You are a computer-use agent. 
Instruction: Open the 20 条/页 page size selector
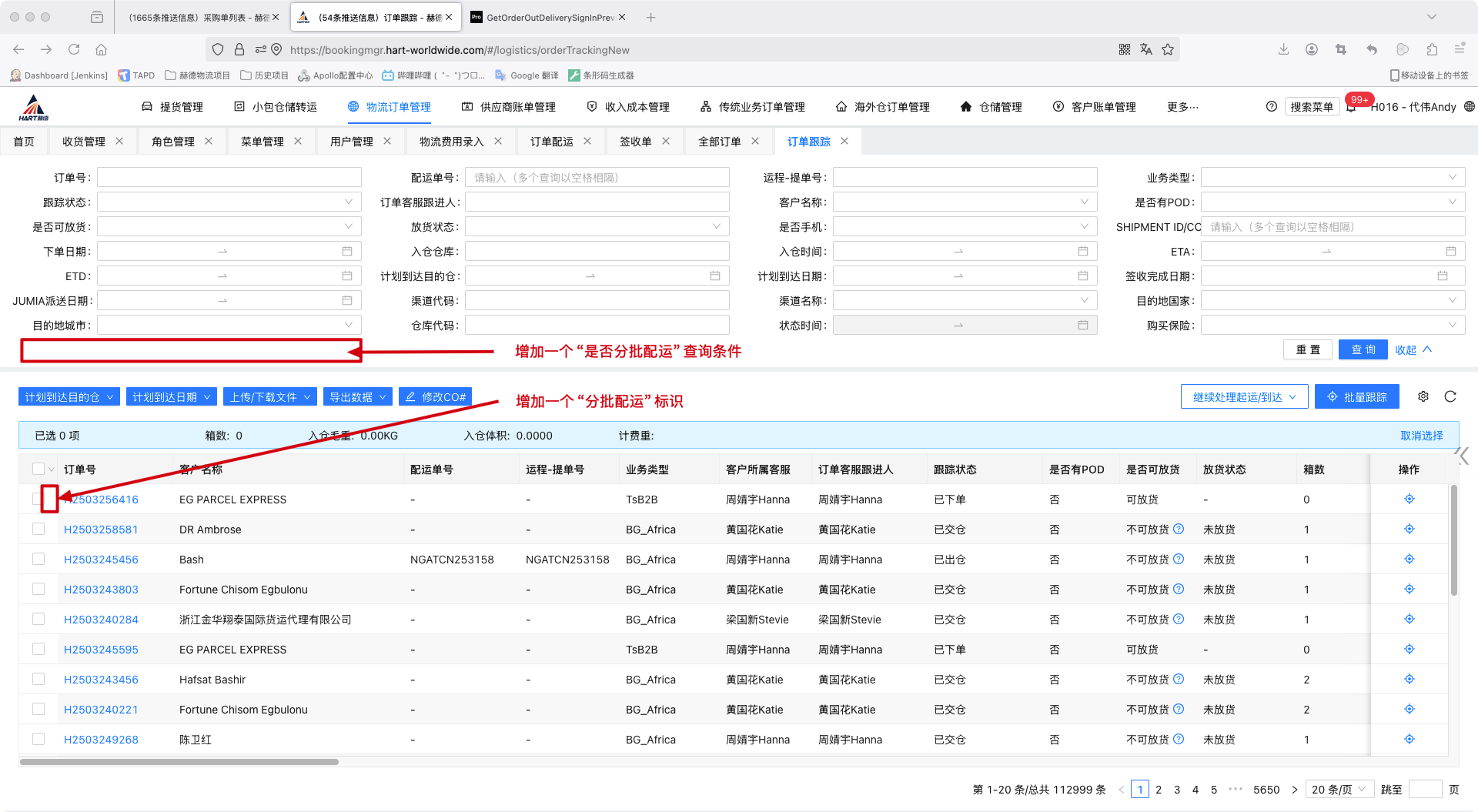[1339, 790]
